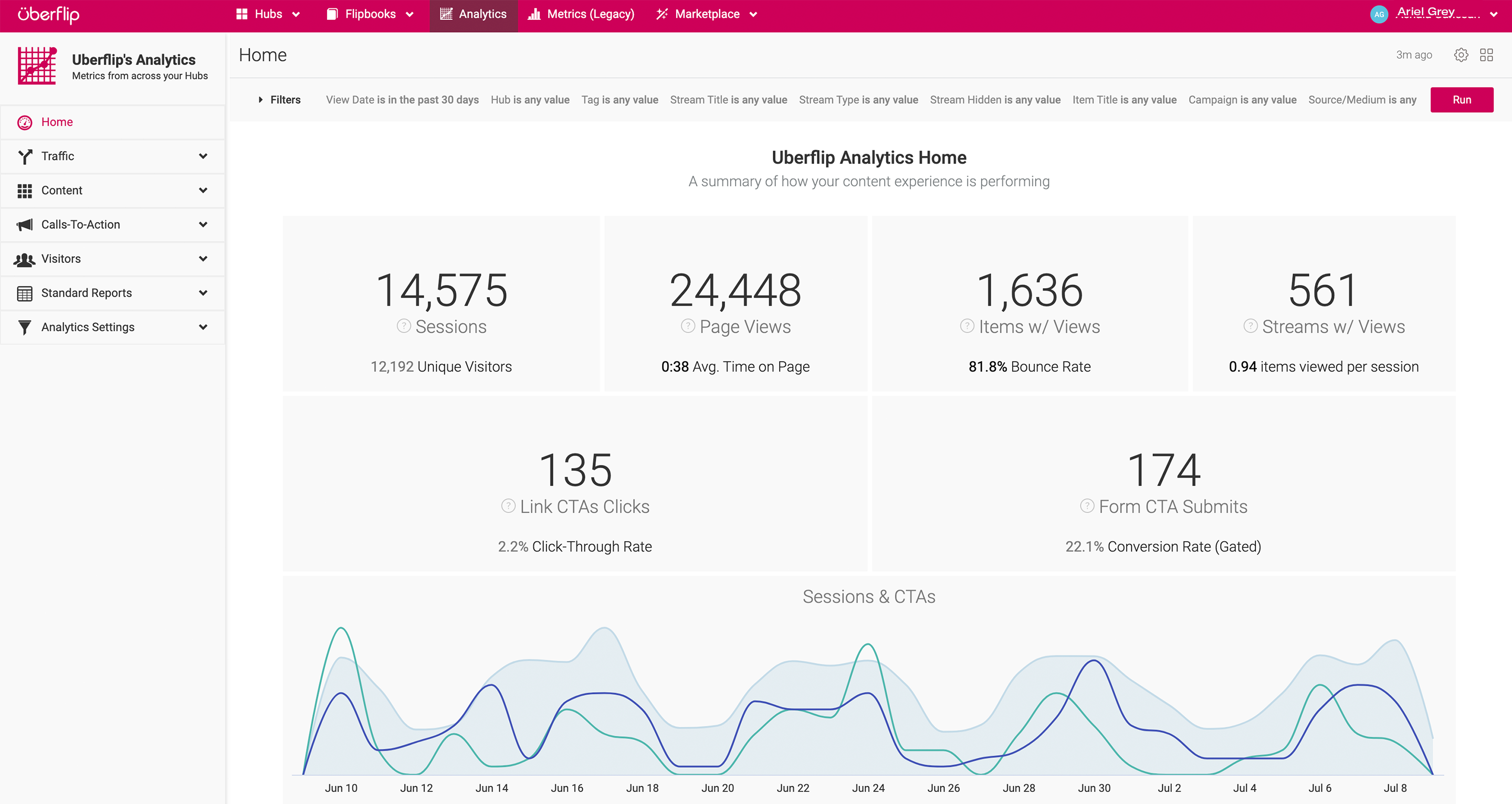Go to Home in the sidebar
Viewport: 1512px width, 804px height.
[57, 122]
